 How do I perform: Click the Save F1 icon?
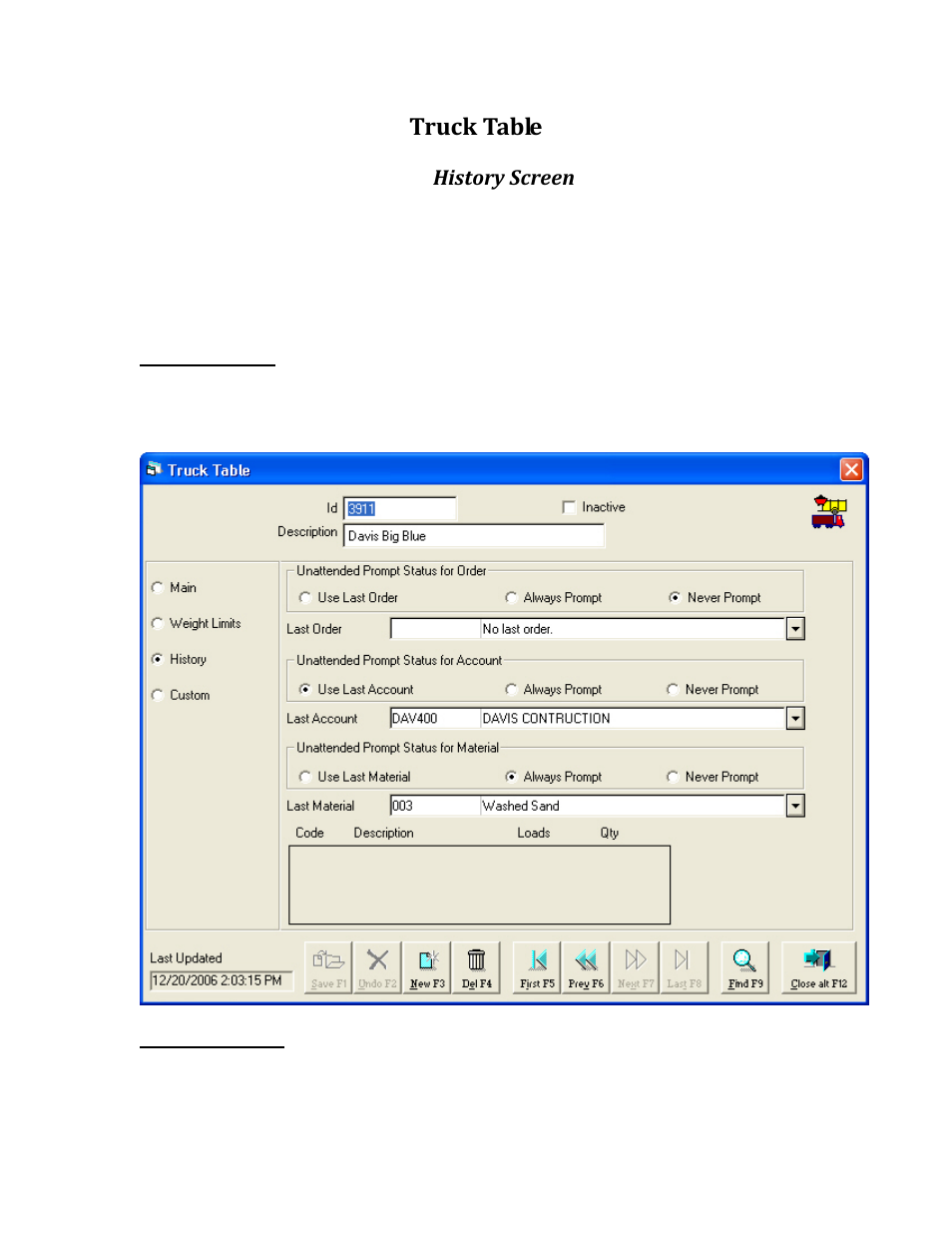point(328,966)
